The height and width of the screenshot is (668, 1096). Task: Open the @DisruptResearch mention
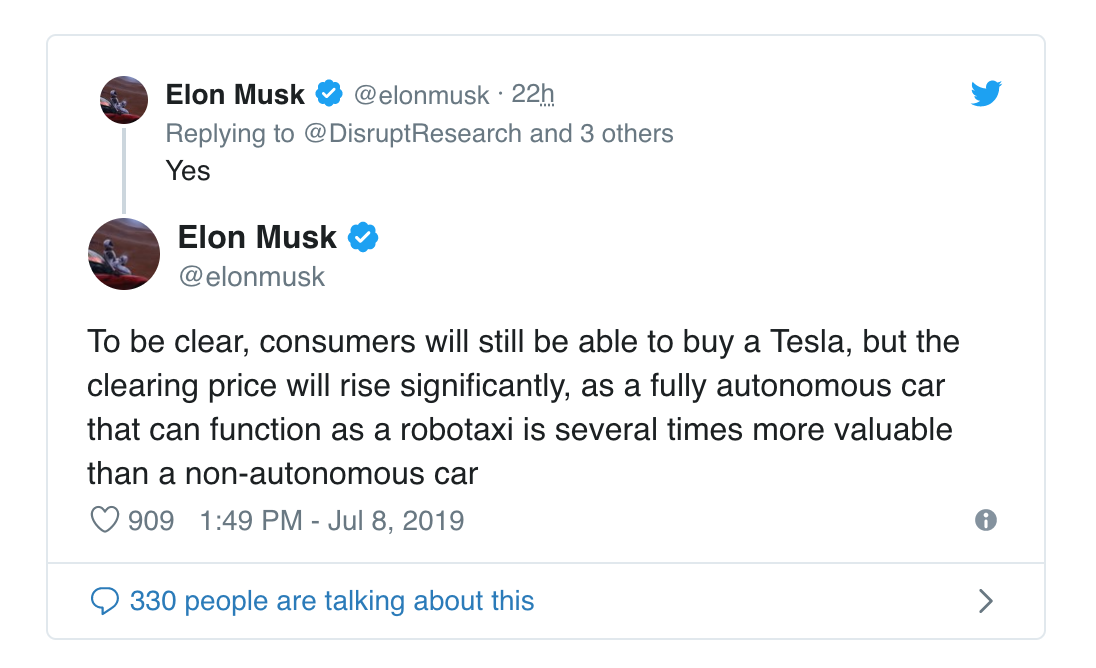pos(412,133)
